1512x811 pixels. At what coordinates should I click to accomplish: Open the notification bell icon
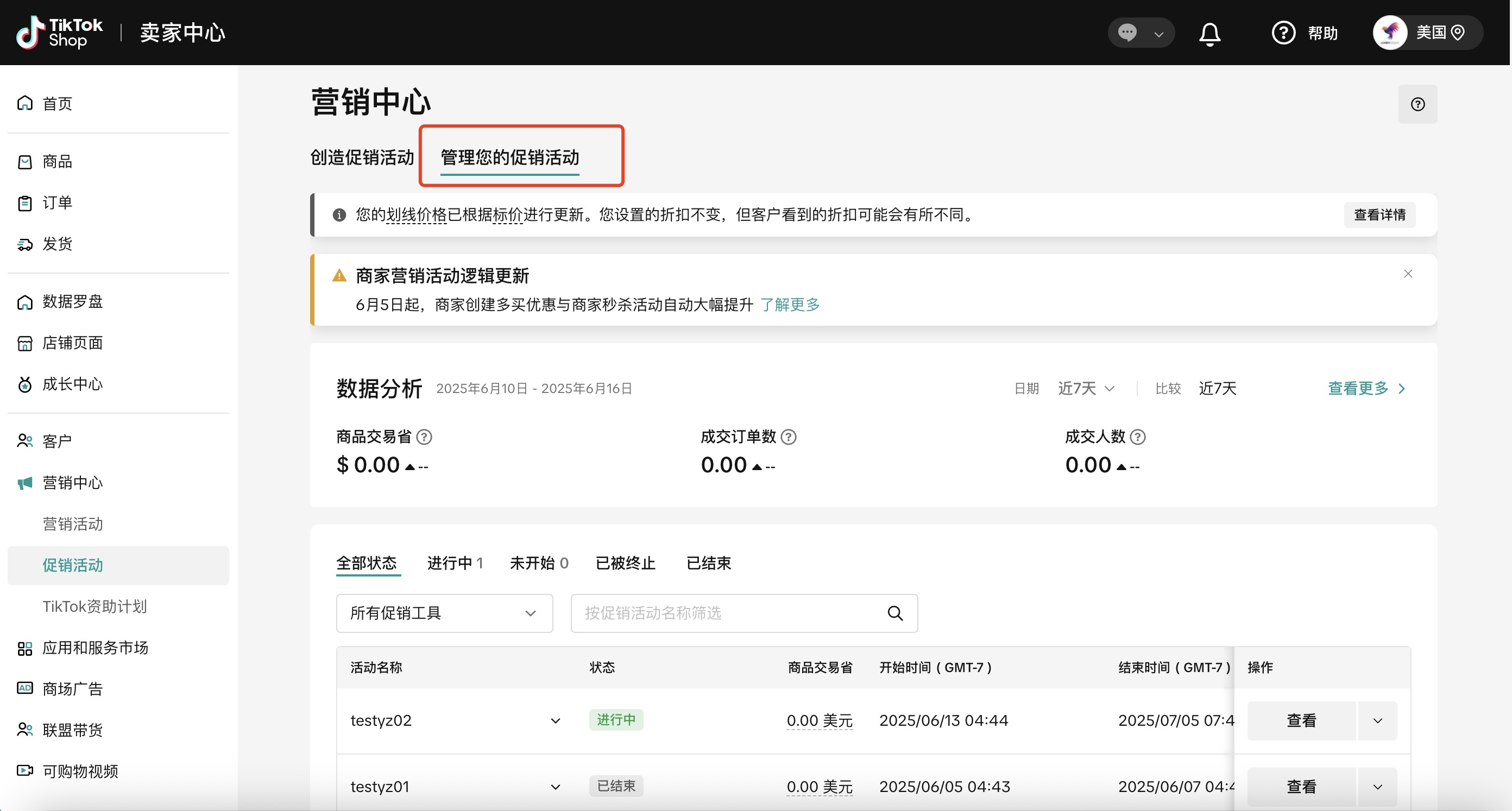point(1209,34)
